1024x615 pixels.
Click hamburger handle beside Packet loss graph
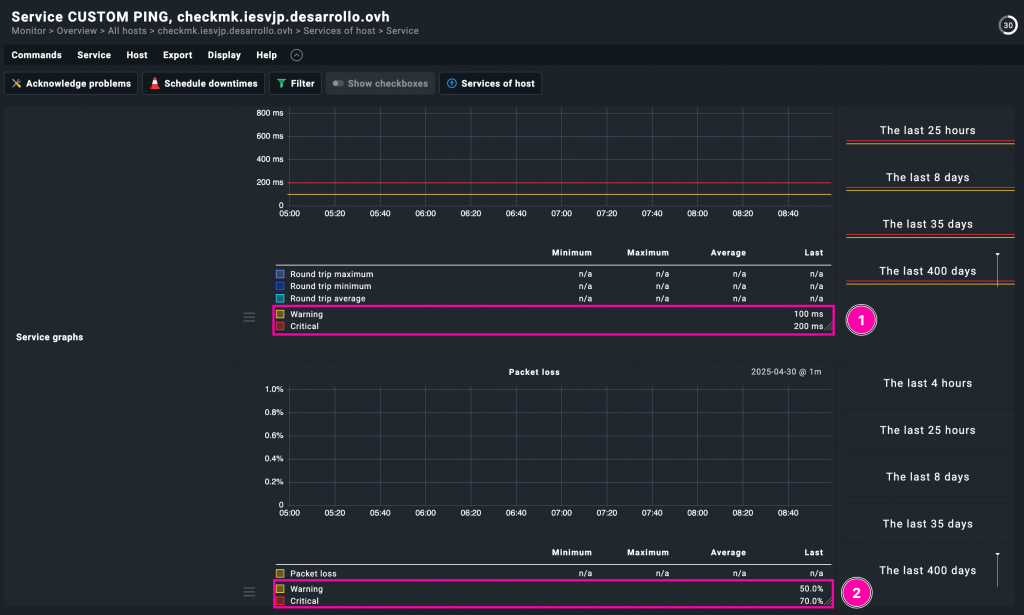(249, 592)
